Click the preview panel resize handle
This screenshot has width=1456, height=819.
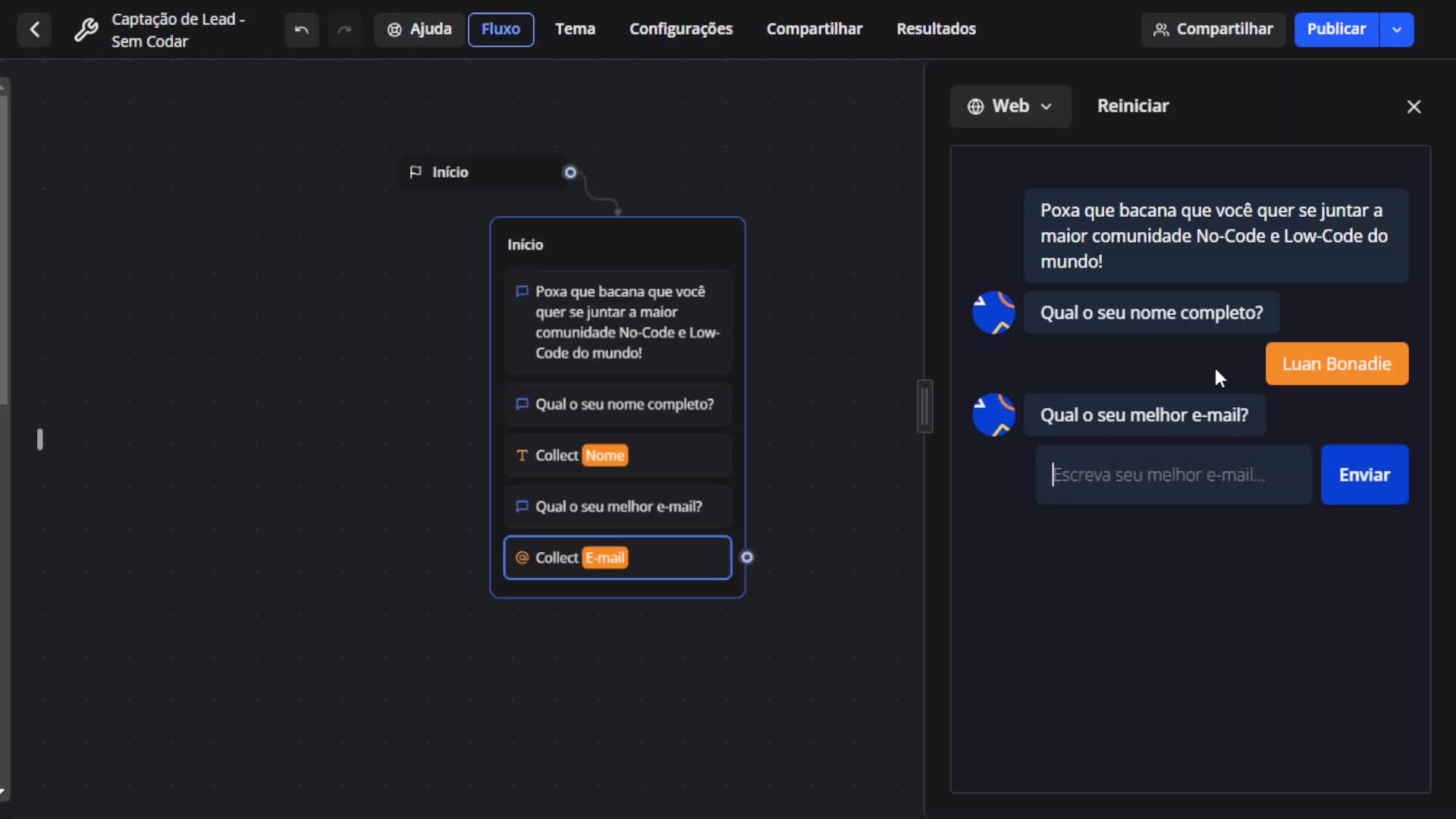pos(924,406)
